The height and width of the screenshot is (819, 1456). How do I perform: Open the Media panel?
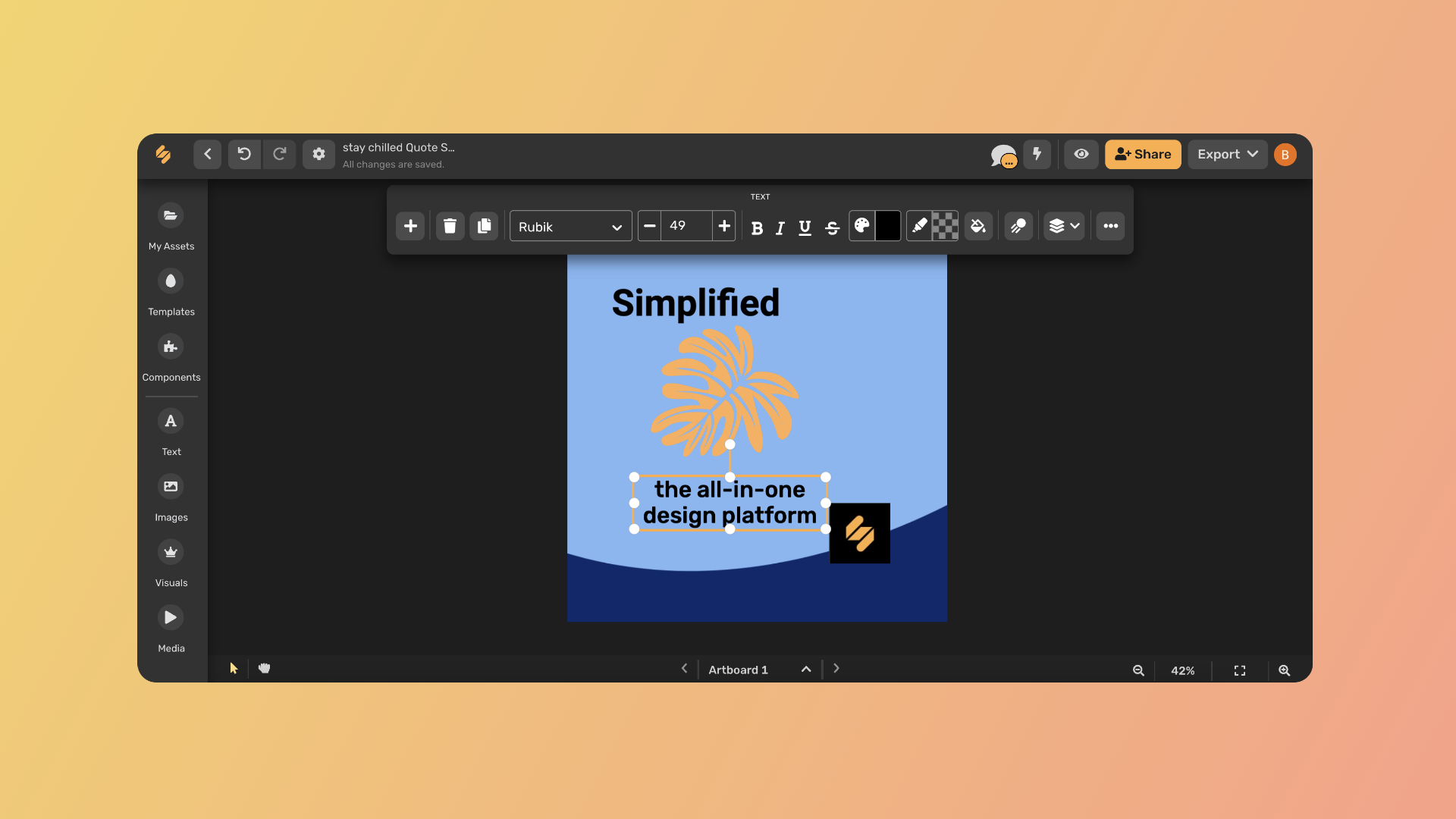pyautogui.click(x=171, y=629)
